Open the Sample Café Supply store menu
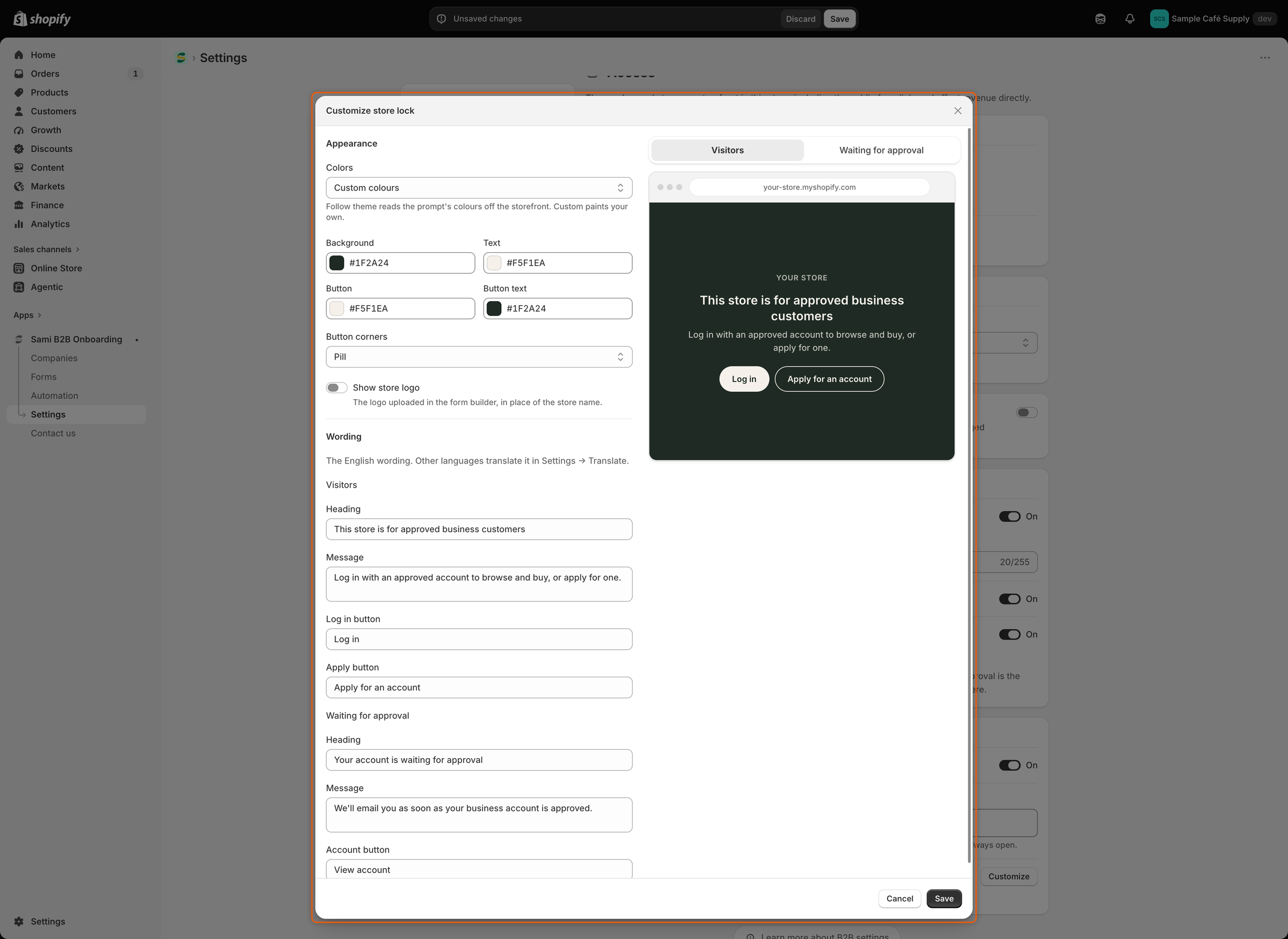The height and width of the screenshot is (939, 1288). 1212,19
